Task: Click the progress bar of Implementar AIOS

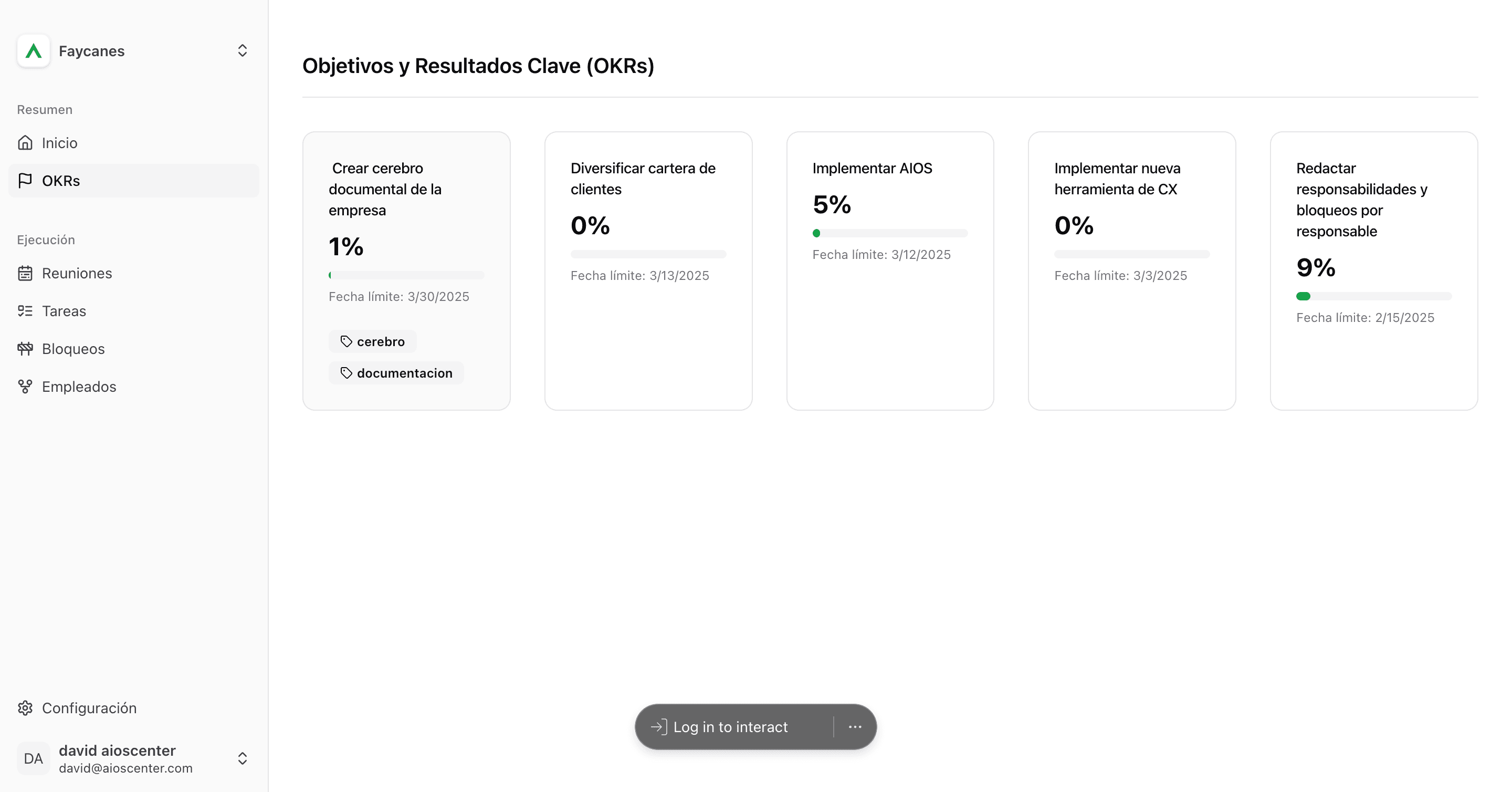Action: click(890, 233)
